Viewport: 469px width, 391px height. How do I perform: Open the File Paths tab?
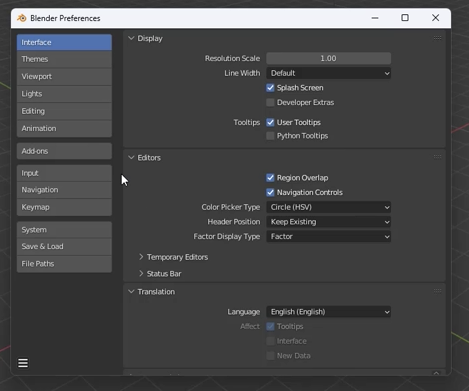pyautogui.click(x=64, y=264)
